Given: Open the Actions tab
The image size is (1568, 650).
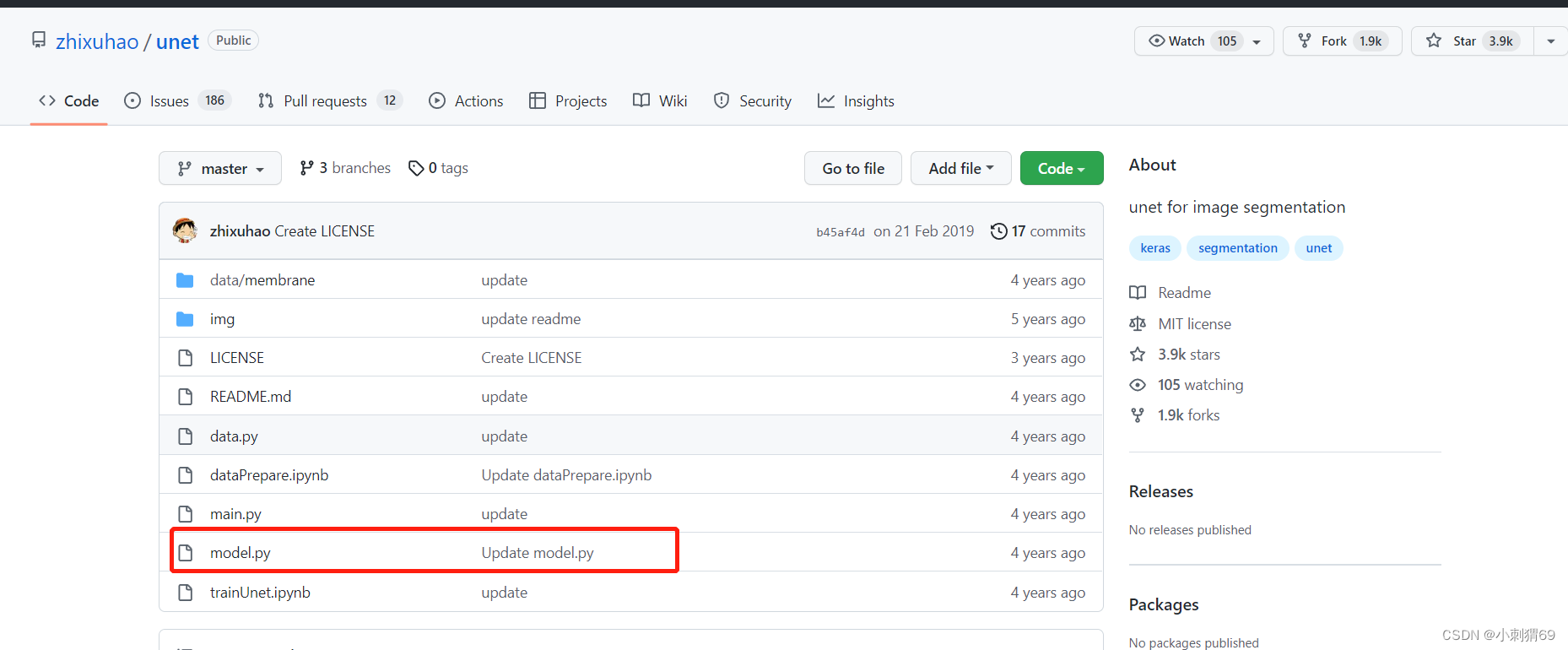Looking at the screenshot, I should 466,101.
